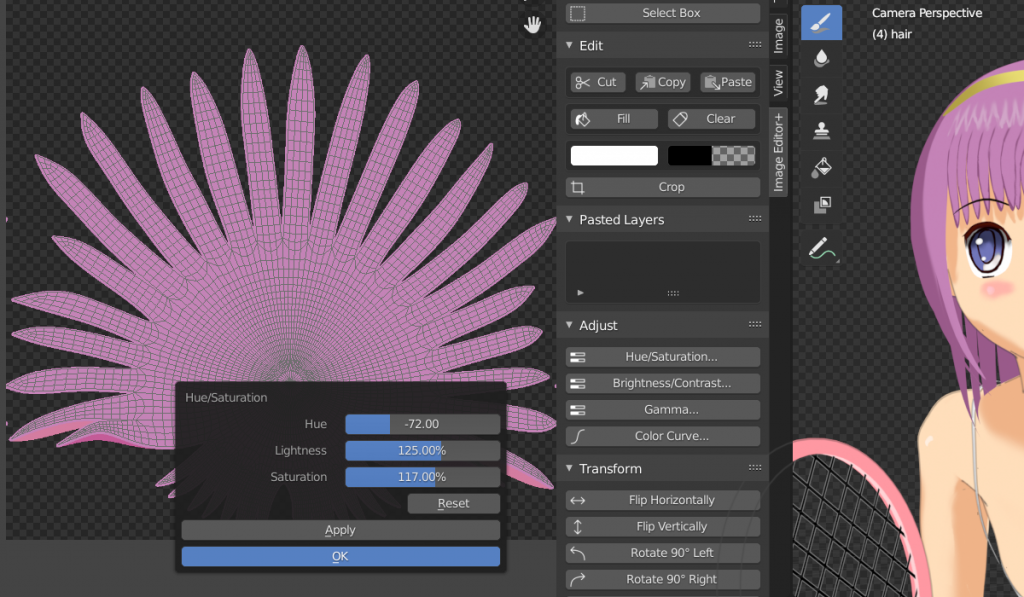Select the Clone stamp tool
This screenshot has height=597, width=1024.
(x=821, y=131)
